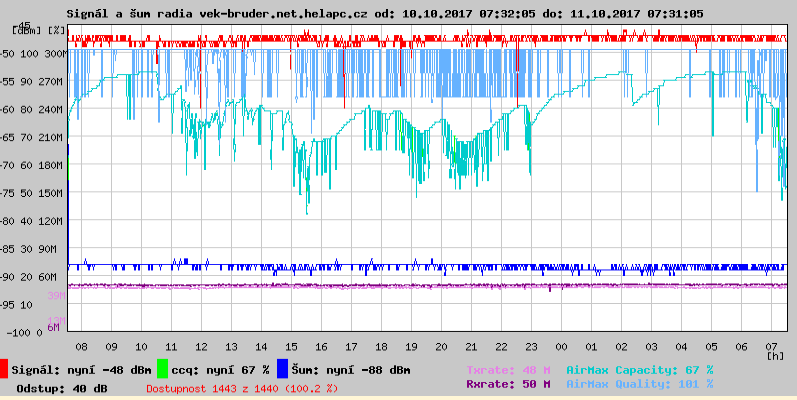Click the '03' hour label on time axis
The height and width of the screenshot is (400, 797).
651,347
